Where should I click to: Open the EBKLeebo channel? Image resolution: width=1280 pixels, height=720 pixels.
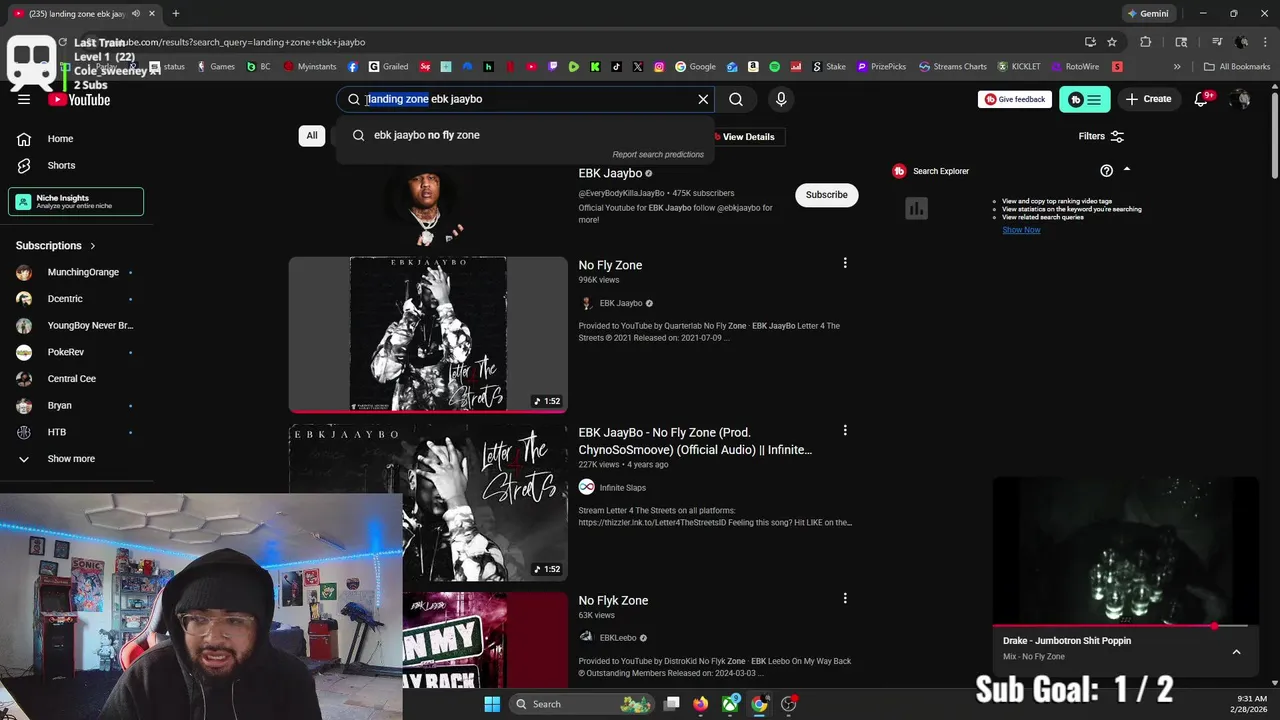click(618, 638)
